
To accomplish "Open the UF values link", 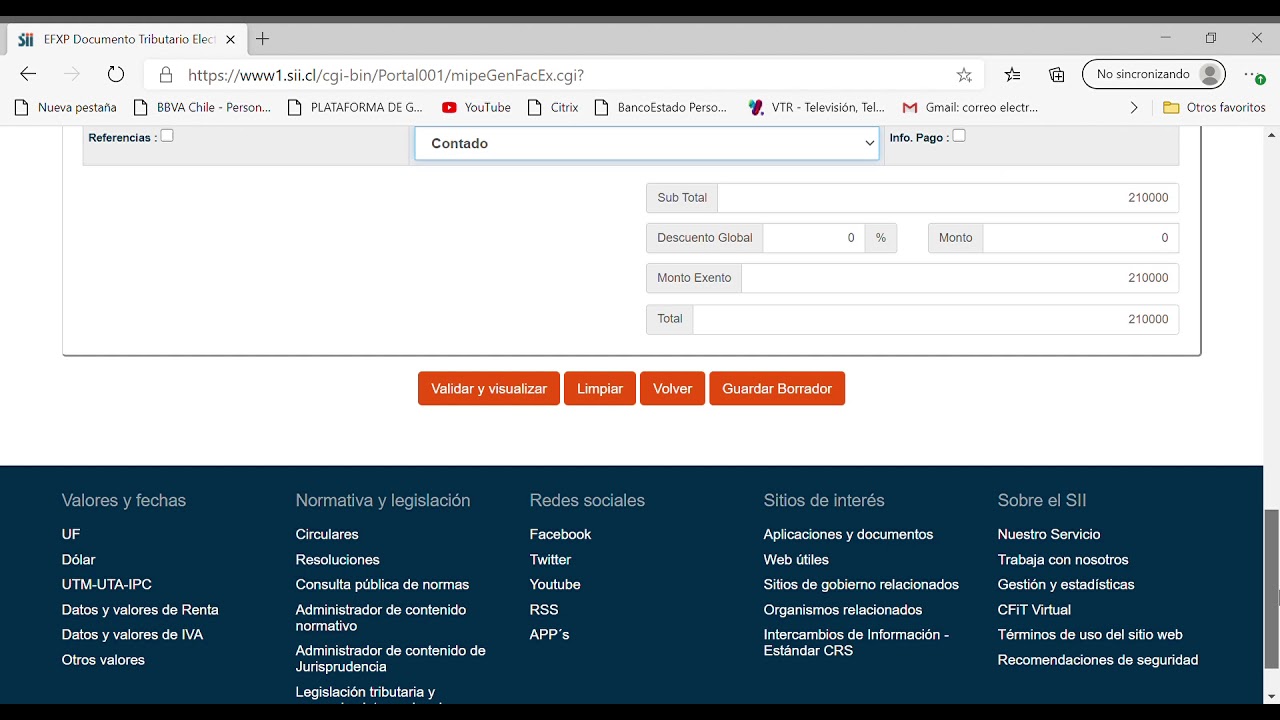I will 71,535.
